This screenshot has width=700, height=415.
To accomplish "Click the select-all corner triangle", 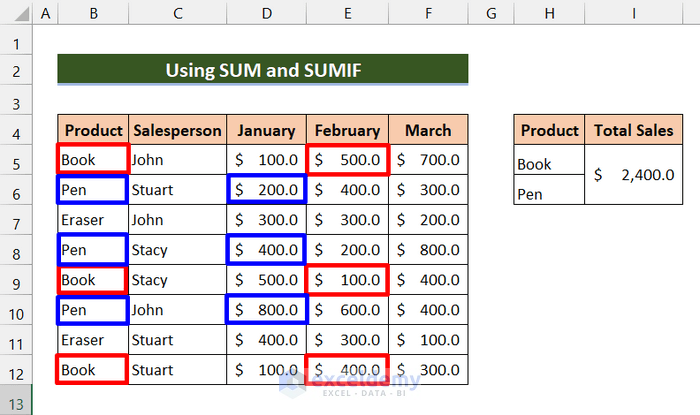I will click(16, 15).
